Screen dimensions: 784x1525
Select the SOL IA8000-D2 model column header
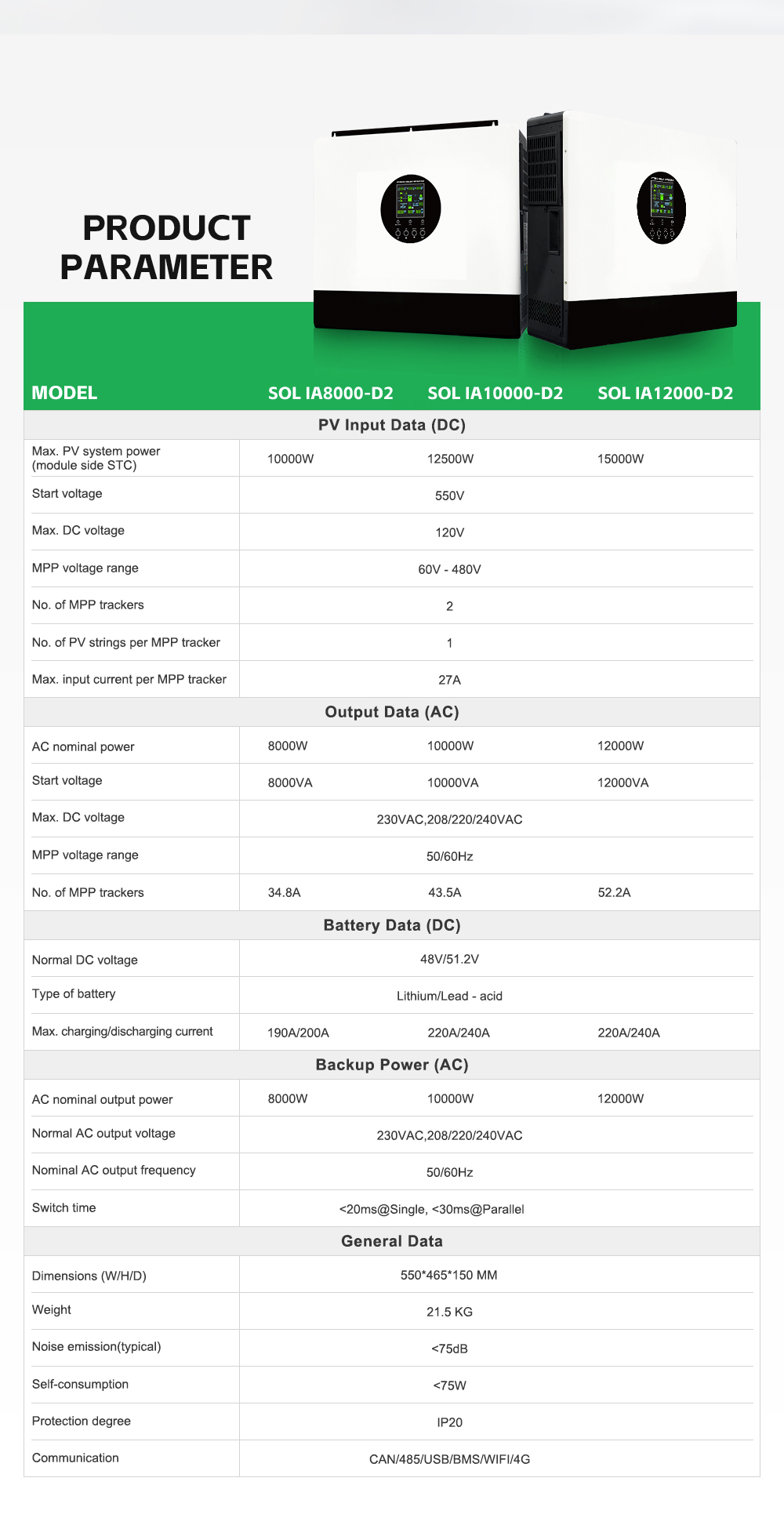pos(331,393)
